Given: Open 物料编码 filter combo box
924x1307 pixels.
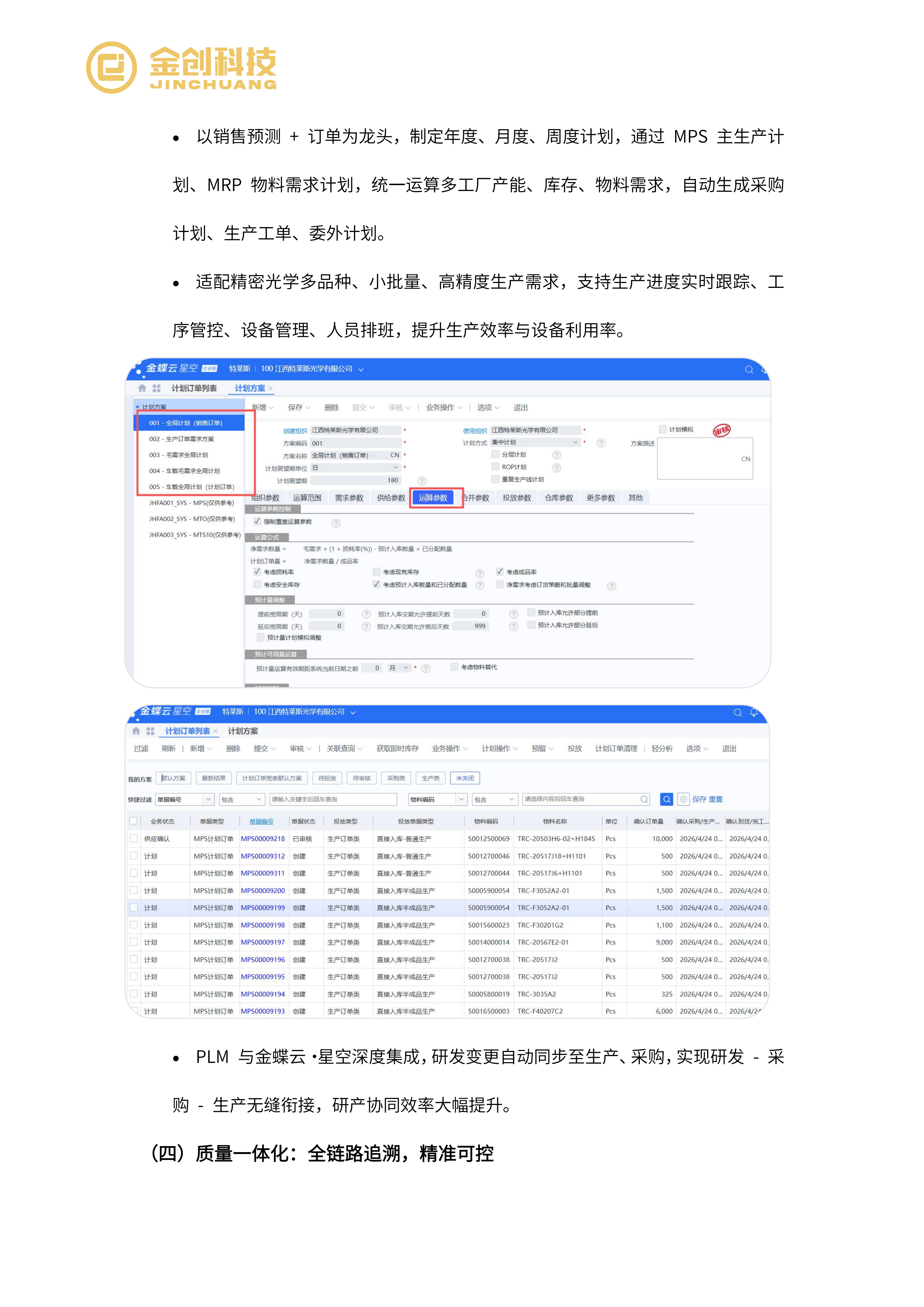Looking at the screenshot, I should pos(437,799).
